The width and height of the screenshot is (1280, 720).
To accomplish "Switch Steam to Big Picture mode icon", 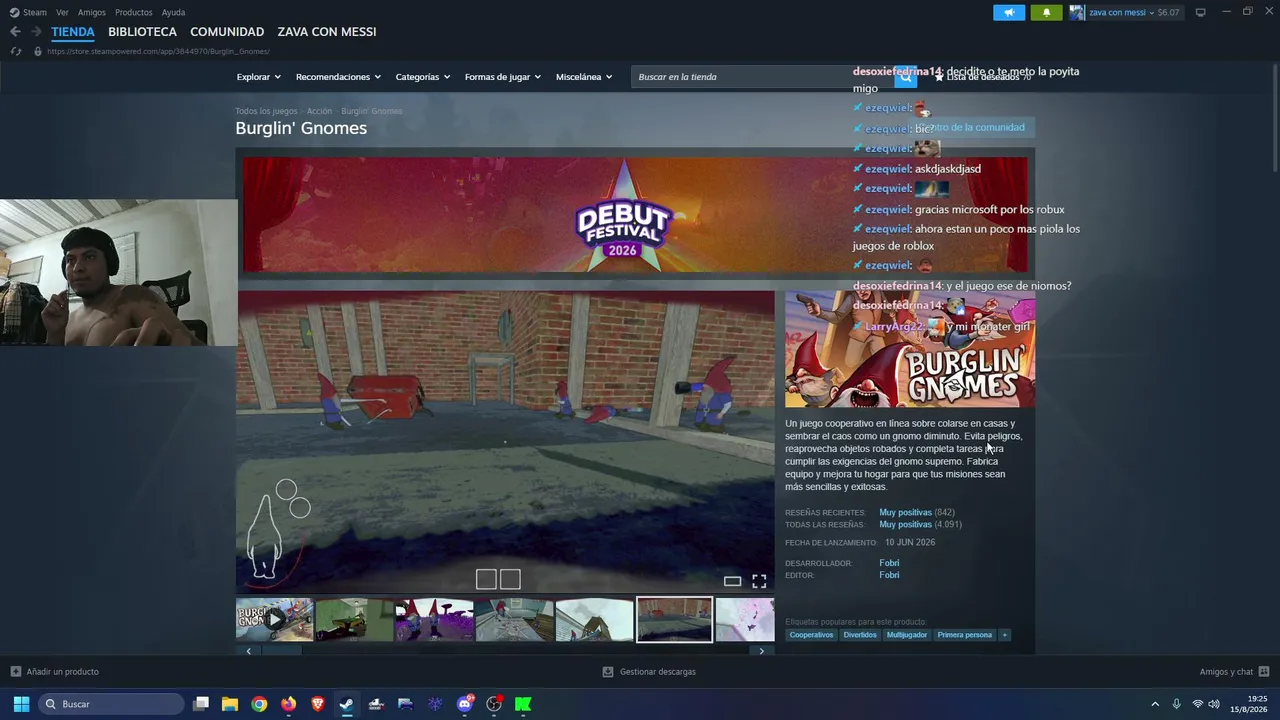I will [1200, 12].
